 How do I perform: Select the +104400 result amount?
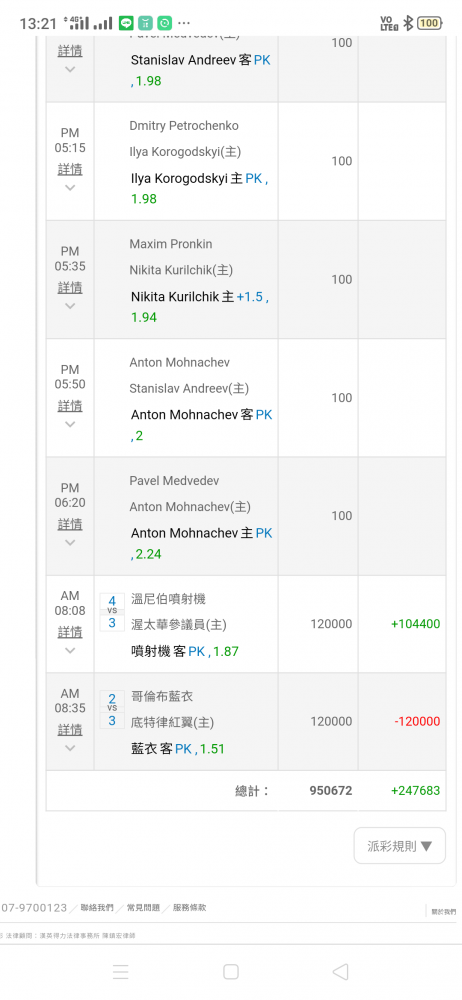coord(415,624)
